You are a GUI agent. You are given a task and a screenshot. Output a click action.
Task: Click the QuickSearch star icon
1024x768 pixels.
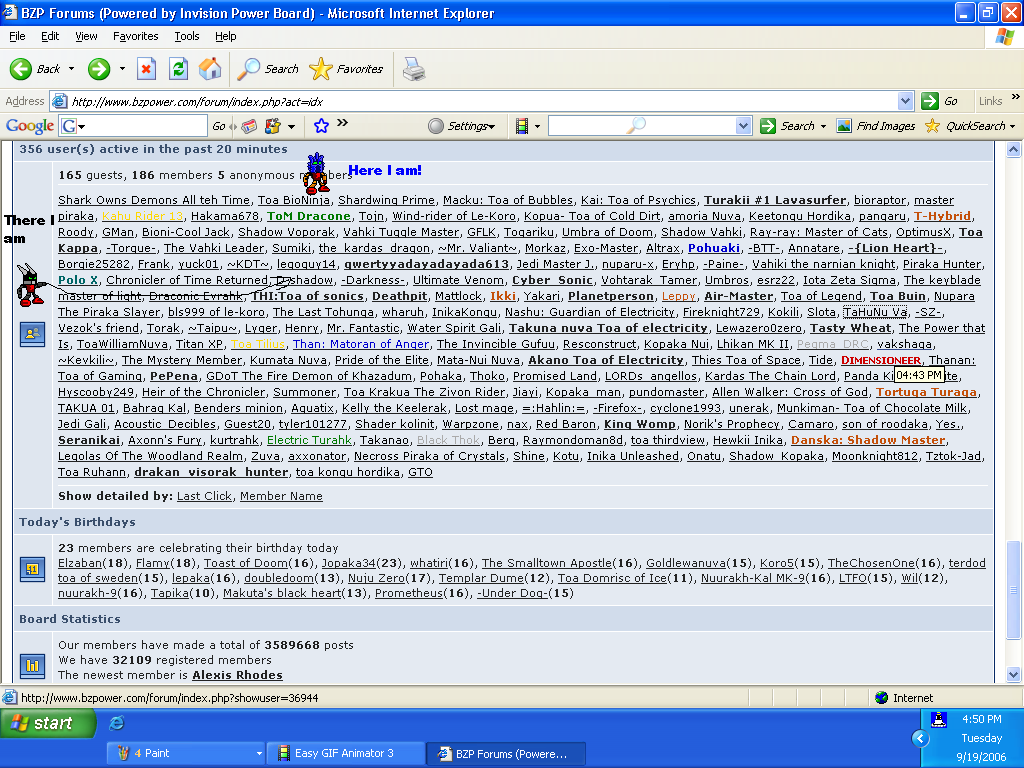coord(933,125)
